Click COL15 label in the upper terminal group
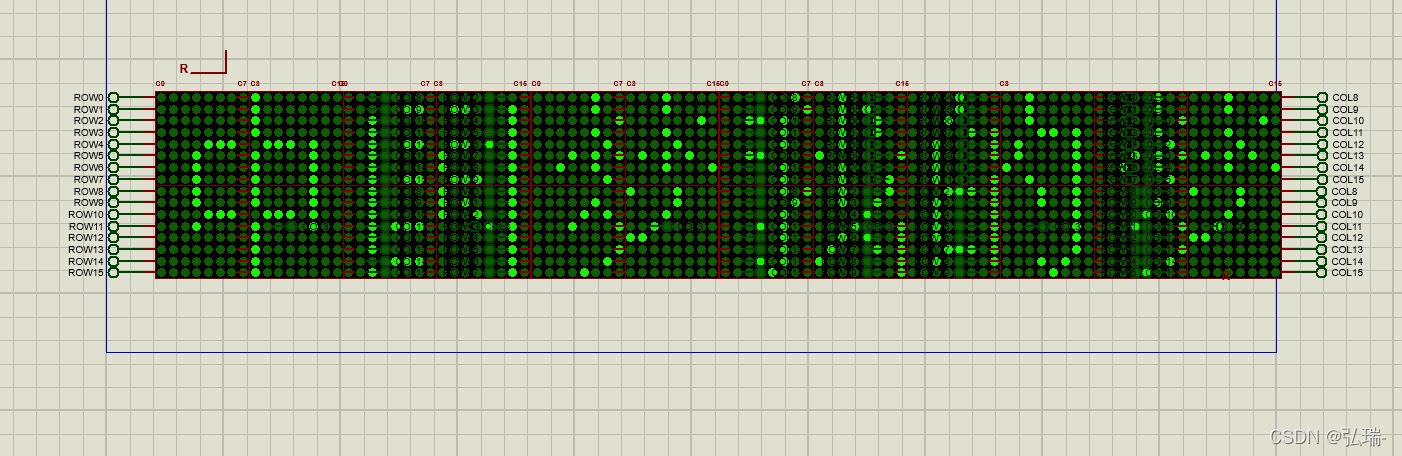This screenshot has width=1402, height=456. 1348,180
